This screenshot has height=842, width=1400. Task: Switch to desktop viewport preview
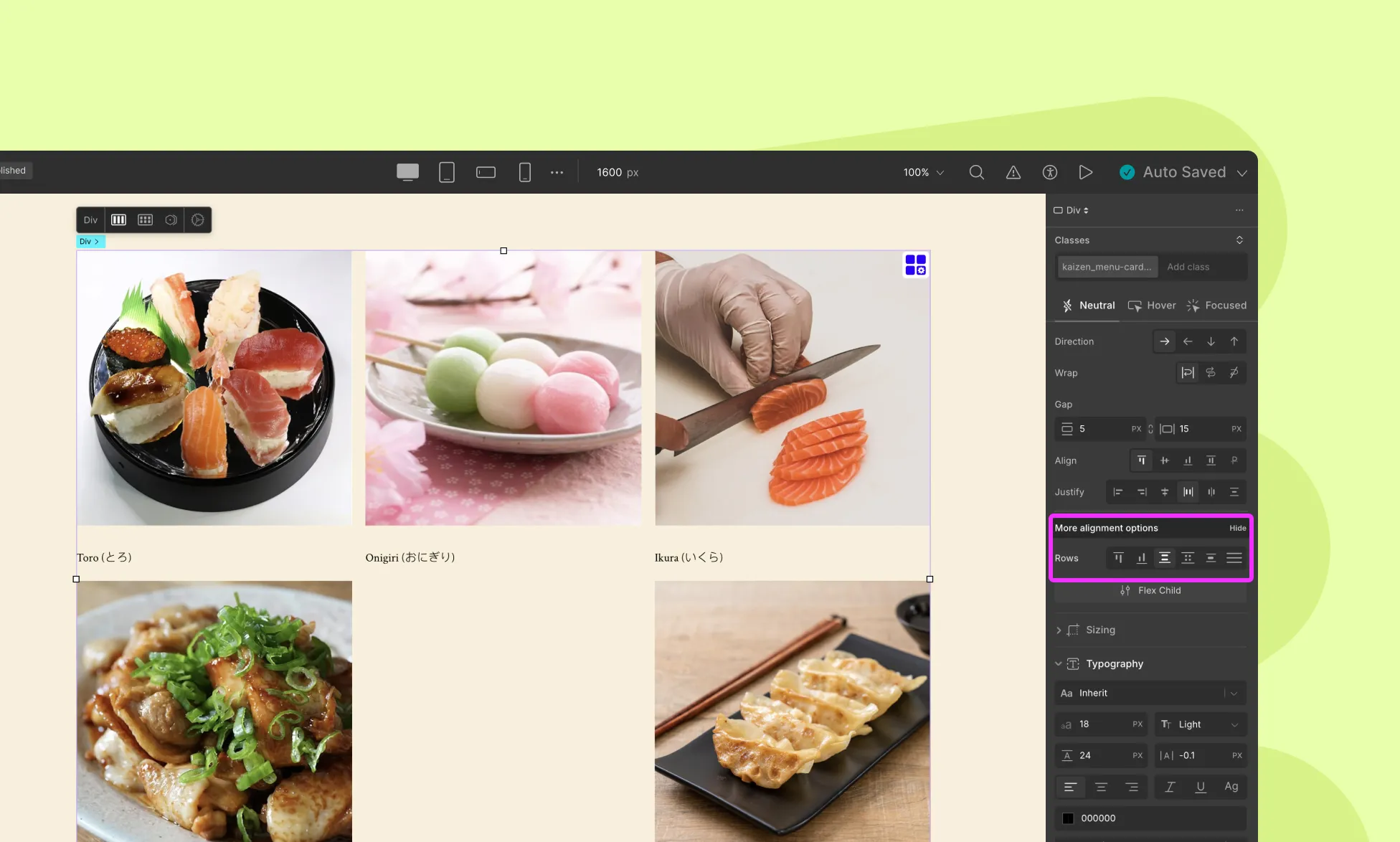click(407, 172)
